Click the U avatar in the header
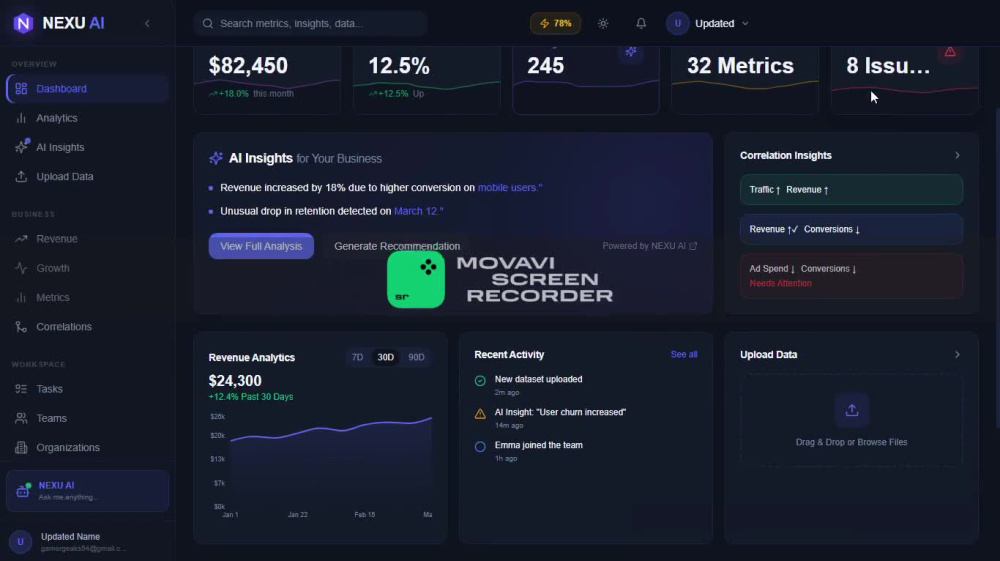The height and width of the screenshot is (561, 1000). click(677, 24)
